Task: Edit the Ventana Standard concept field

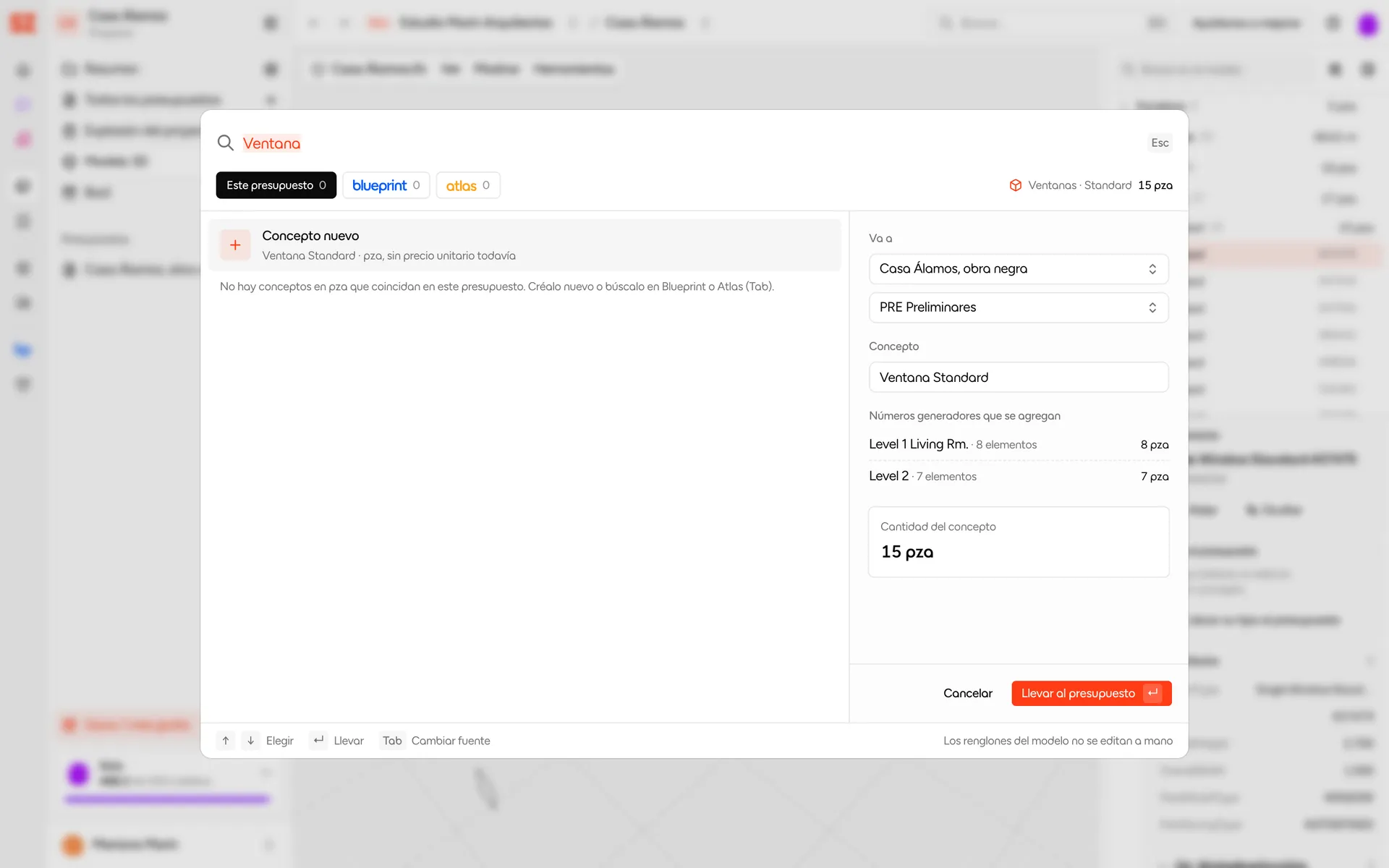Action: pyautogui.click(x=1019, y=378)
